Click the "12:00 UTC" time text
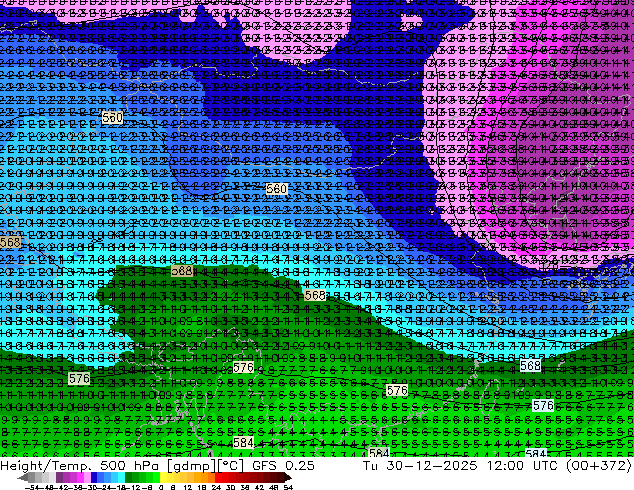 pos(524,465)
